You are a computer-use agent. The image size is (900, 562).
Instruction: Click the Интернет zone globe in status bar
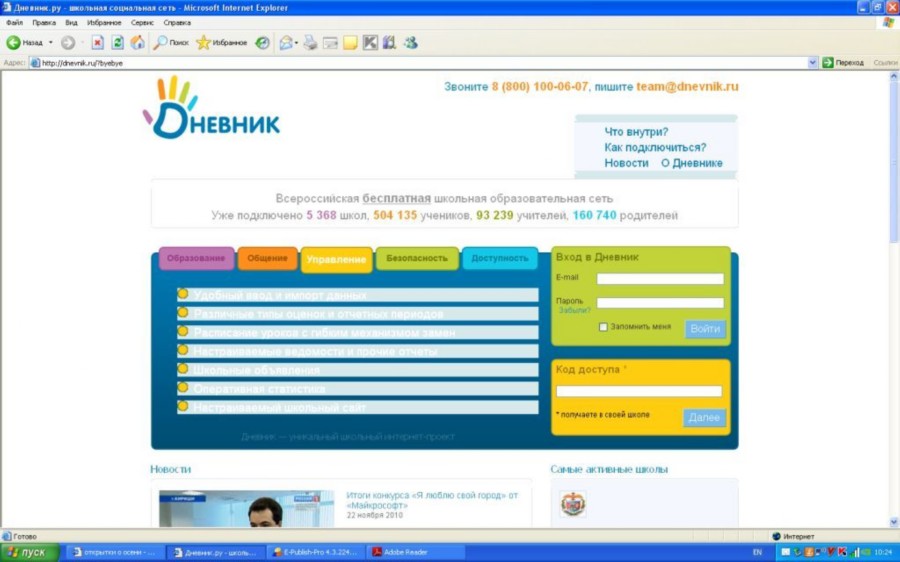click(x=776, y=536)
